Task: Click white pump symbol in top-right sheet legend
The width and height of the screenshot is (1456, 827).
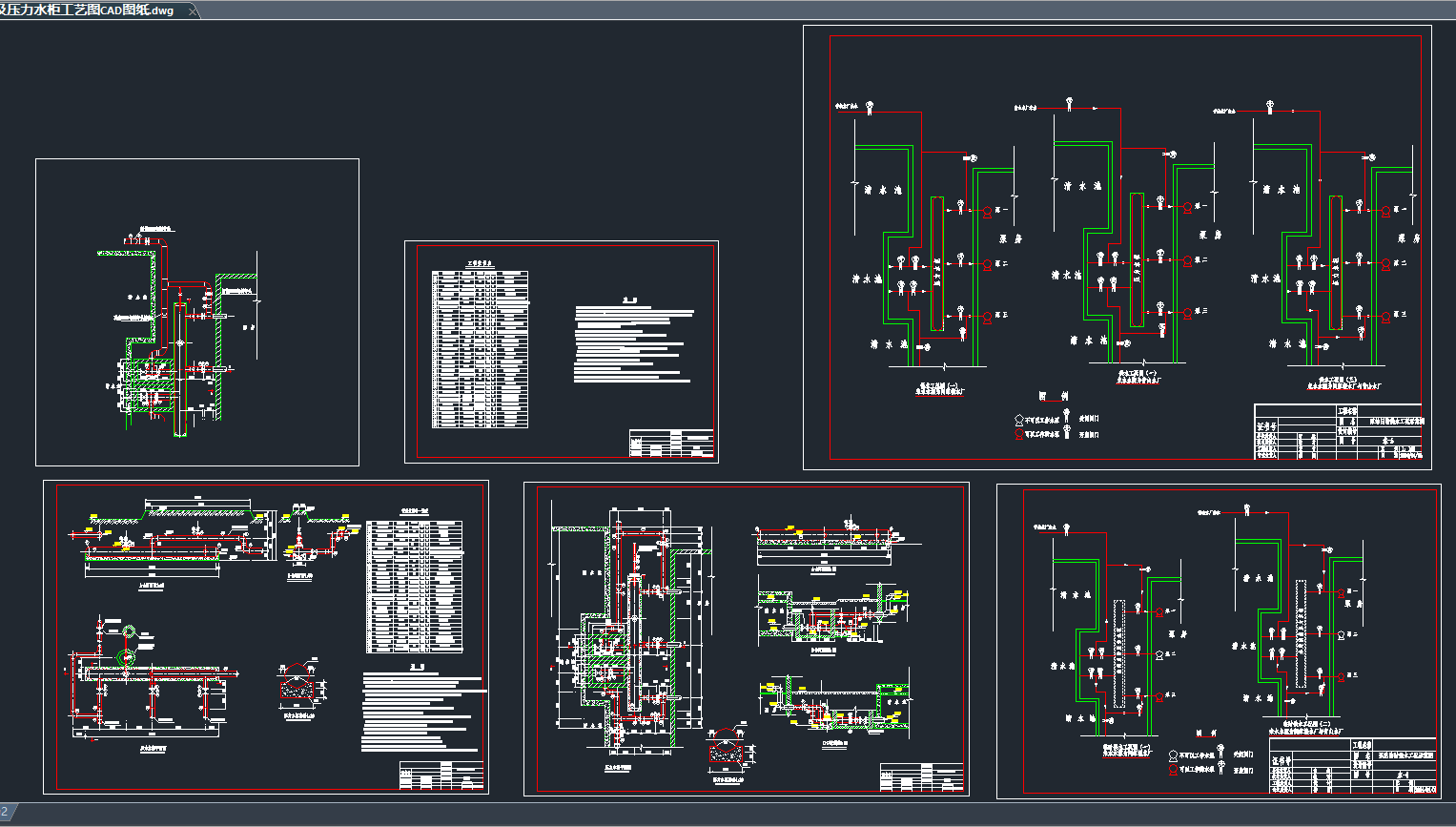Action: 1018,419
